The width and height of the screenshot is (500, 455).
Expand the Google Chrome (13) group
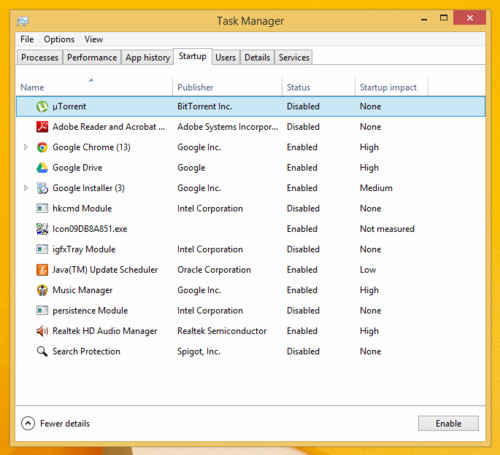point(26,147)
